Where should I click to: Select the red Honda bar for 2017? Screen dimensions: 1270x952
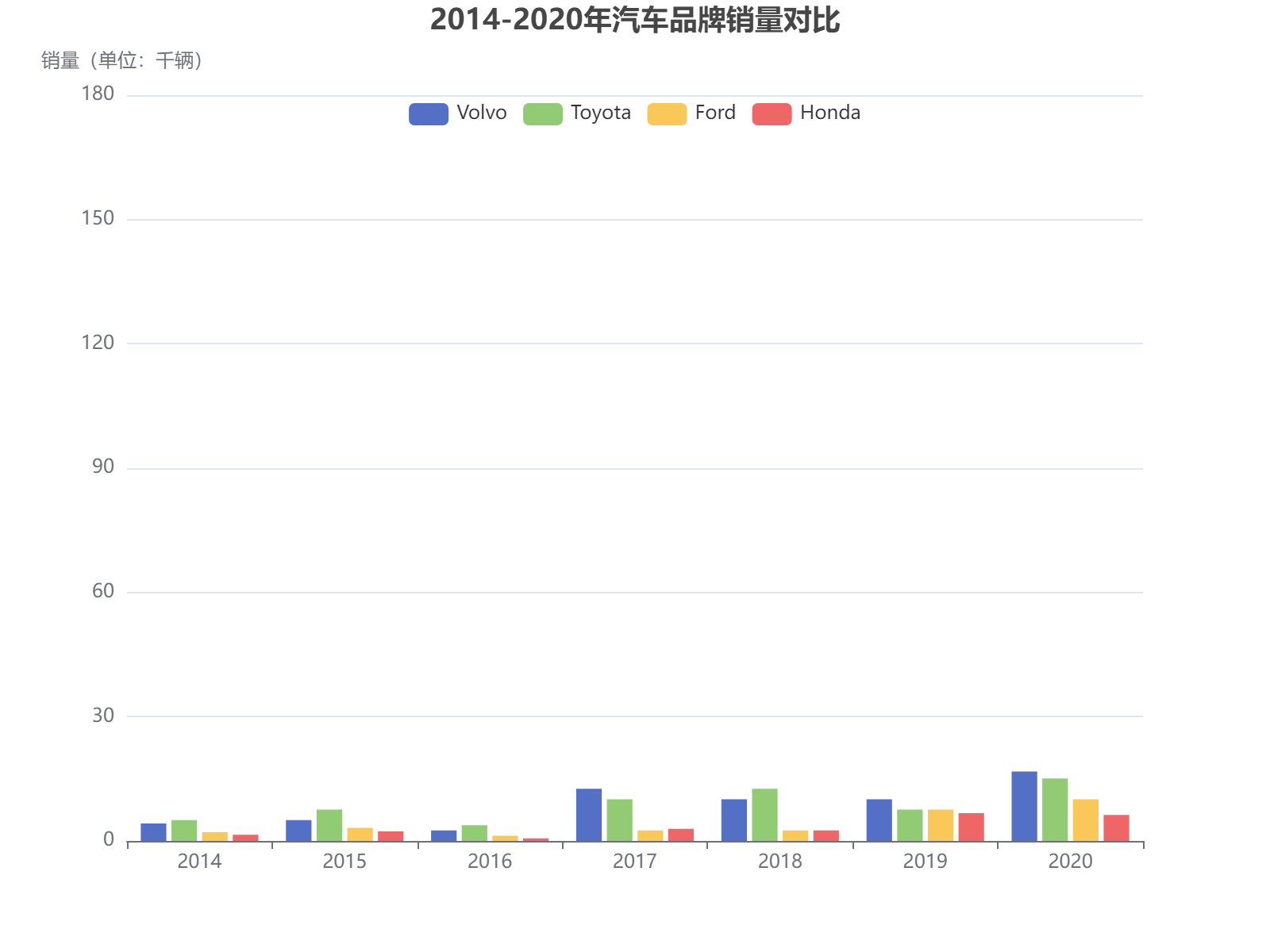681,835
